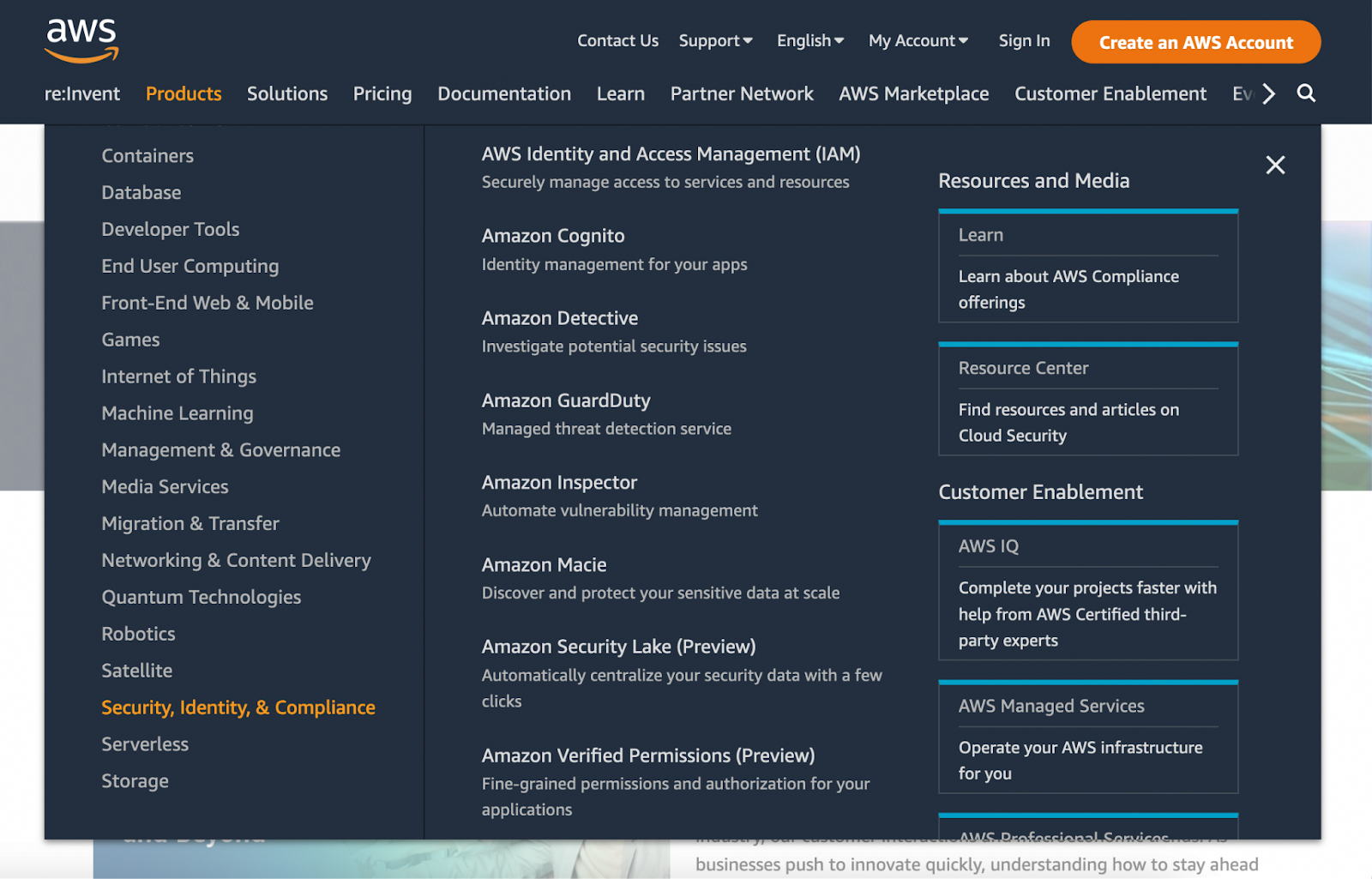The width and height of the screenshot is (1372, 879).
Task: Open the re:Invent nav item
Action: [82, 93]
